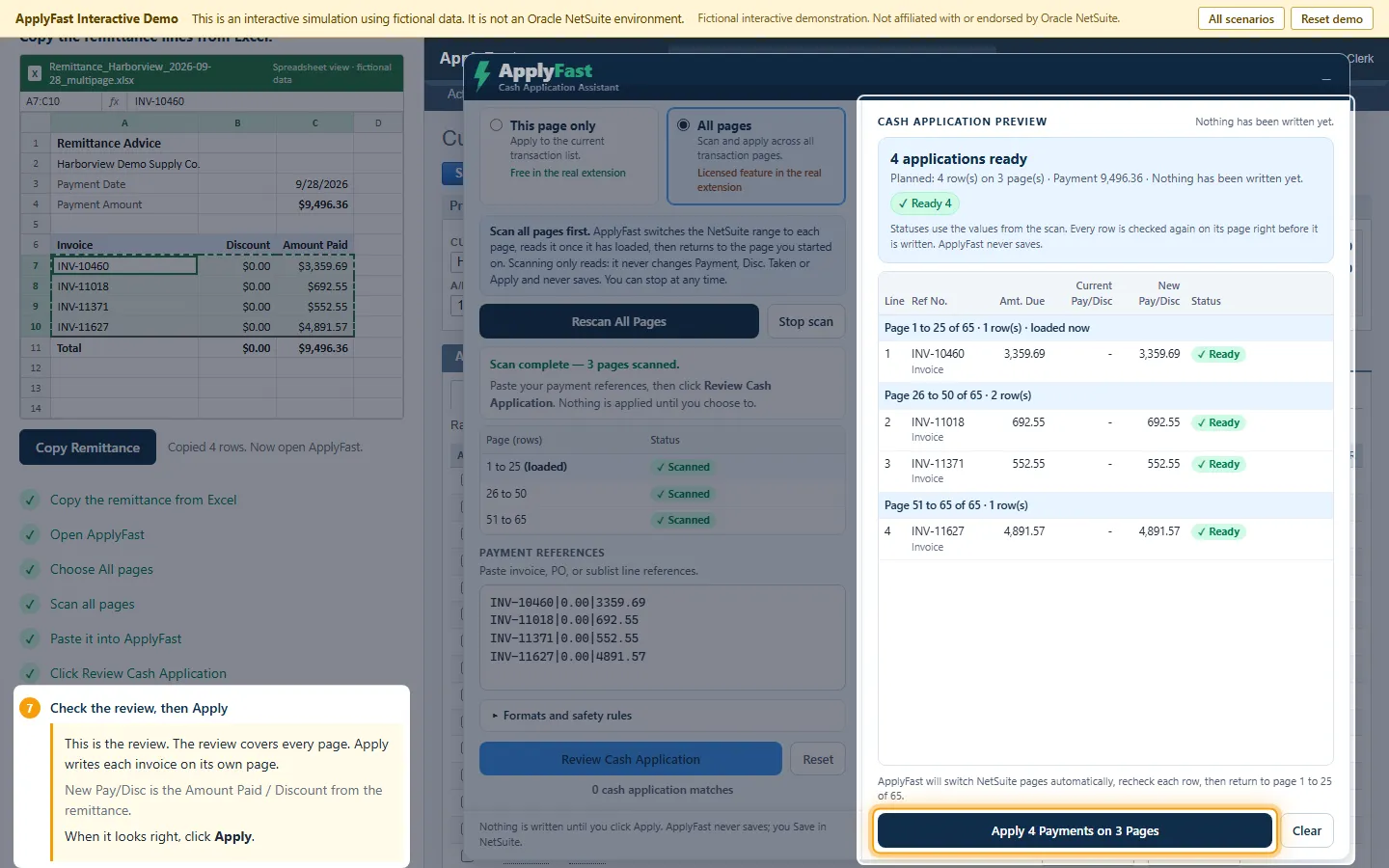Click the fx formula icon in spreadsheet
Screen dimensions: 1389x868
[x=114, y=101]
